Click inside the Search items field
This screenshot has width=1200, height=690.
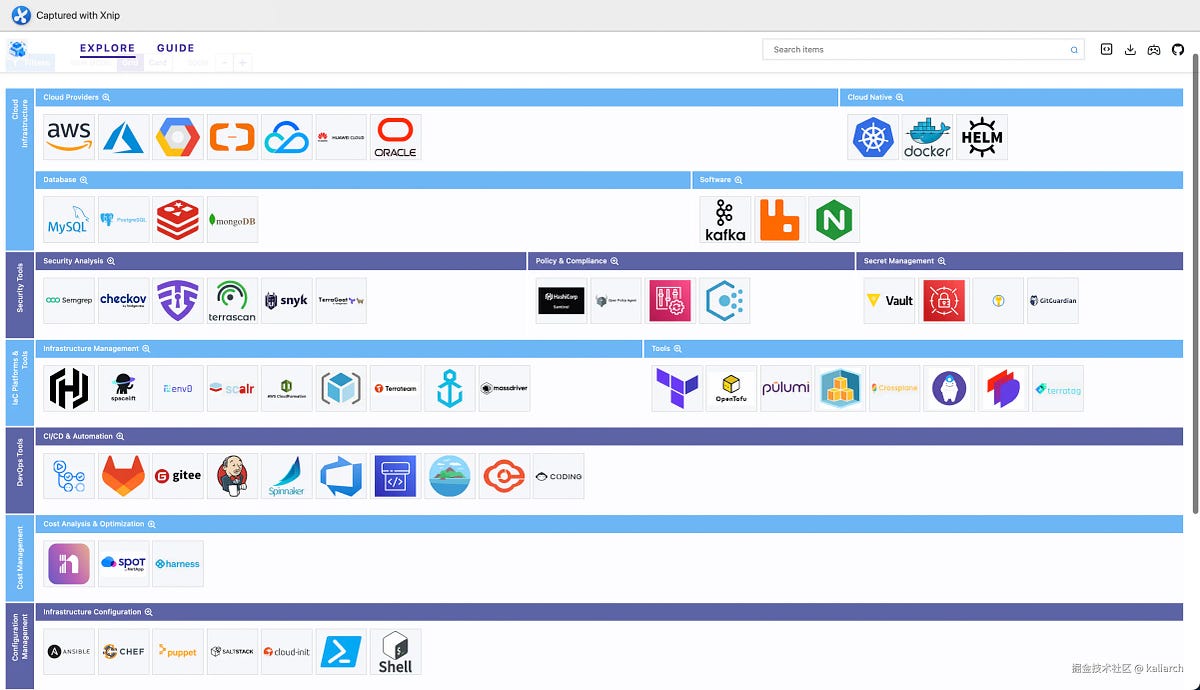pyautogui.click(x=920, y=49)
